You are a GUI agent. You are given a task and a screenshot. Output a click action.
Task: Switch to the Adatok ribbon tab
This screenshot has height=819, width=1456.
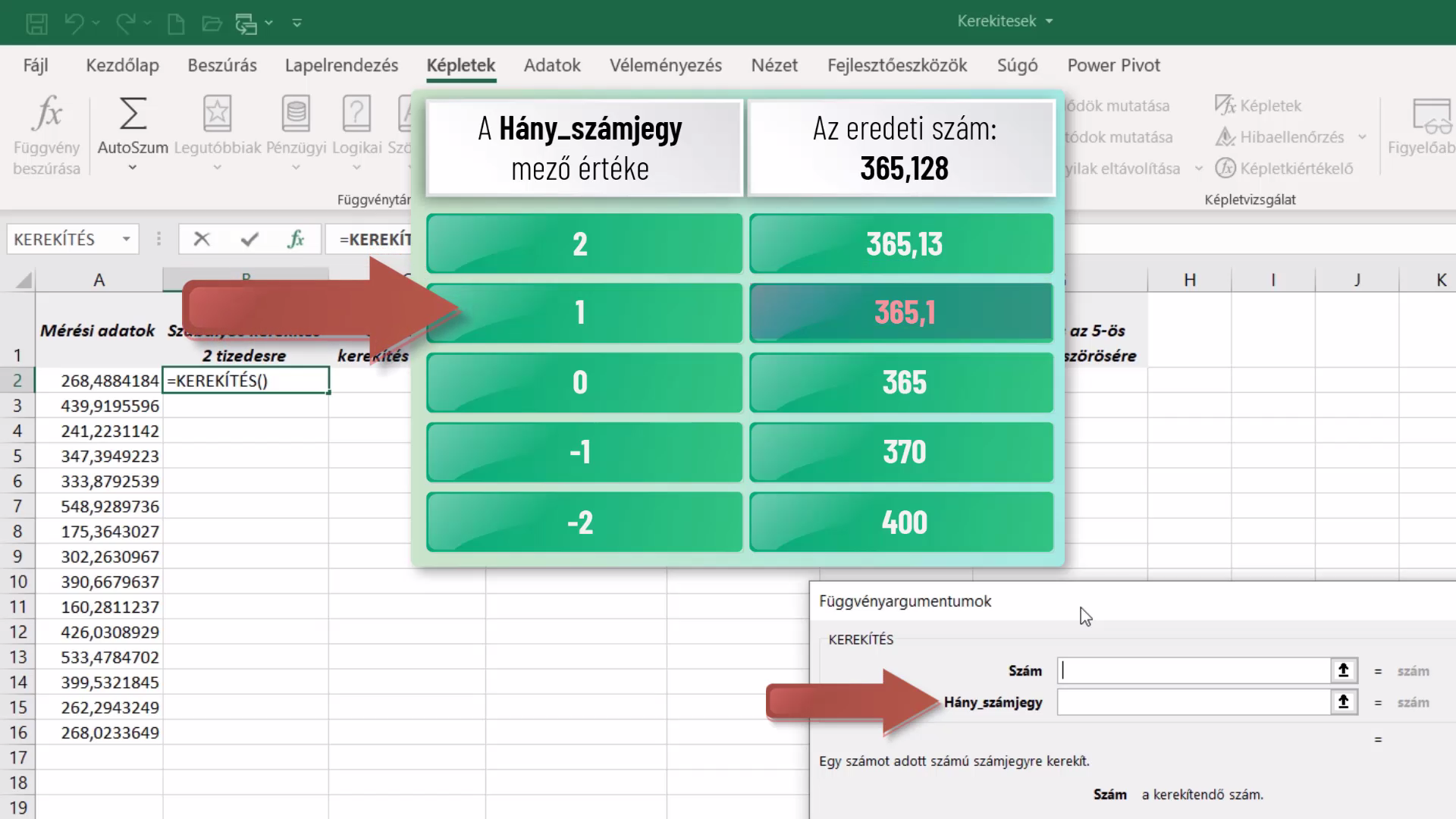click(552, 65)
